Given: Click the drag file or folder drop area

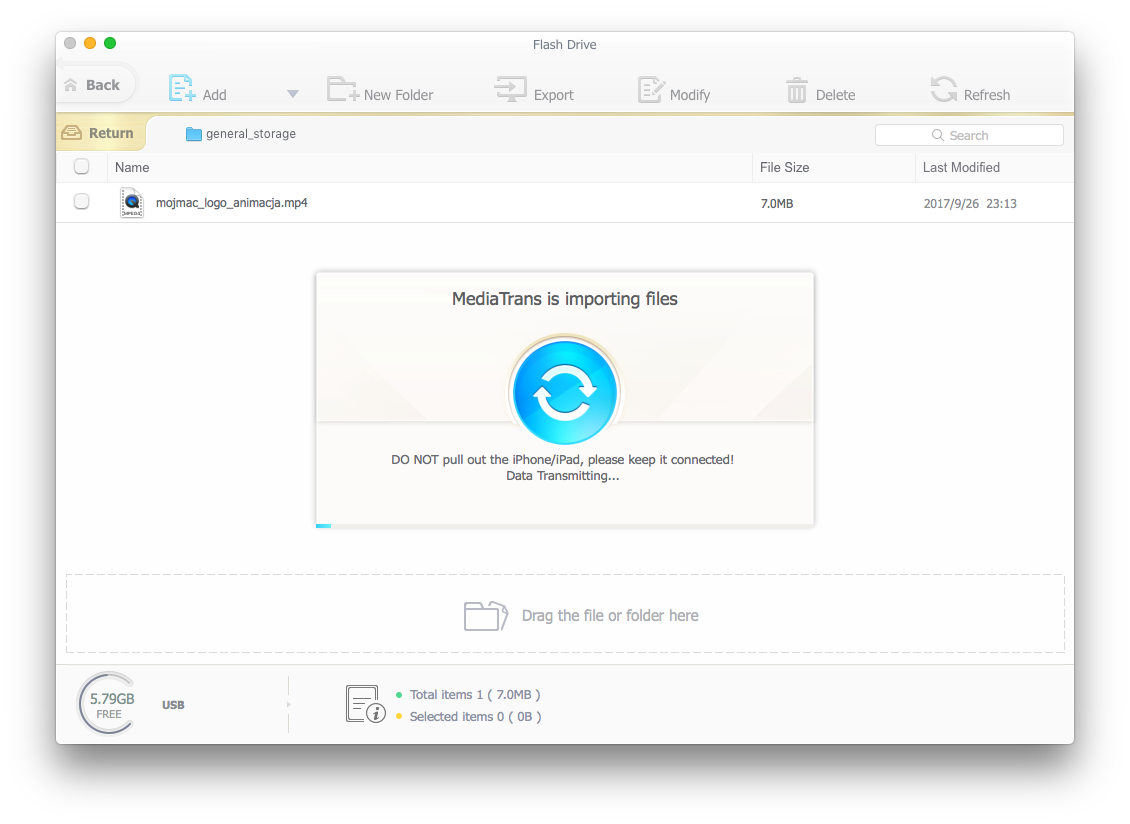Looking at the screenshot, I should (565, 614).
